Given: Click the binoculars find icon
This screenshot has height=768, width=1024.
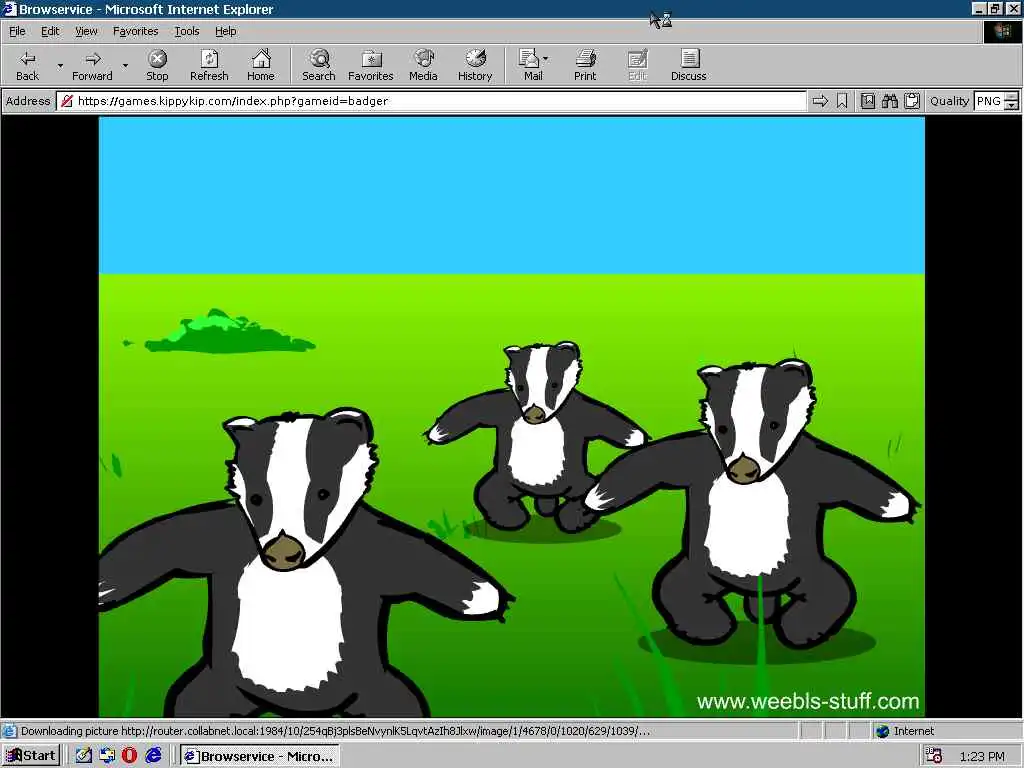Looking at the screenshot, I should (x=889, y=101).
